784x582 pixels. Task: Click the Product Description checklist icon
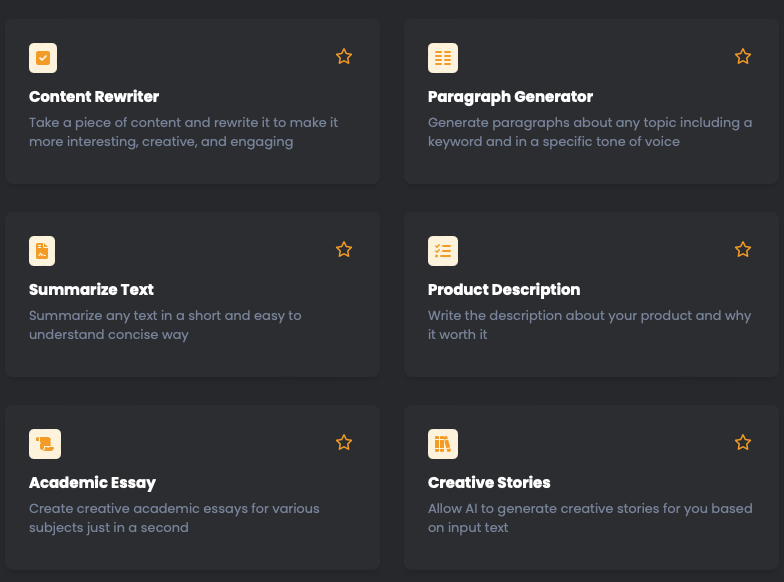click(x=442, y=251)
